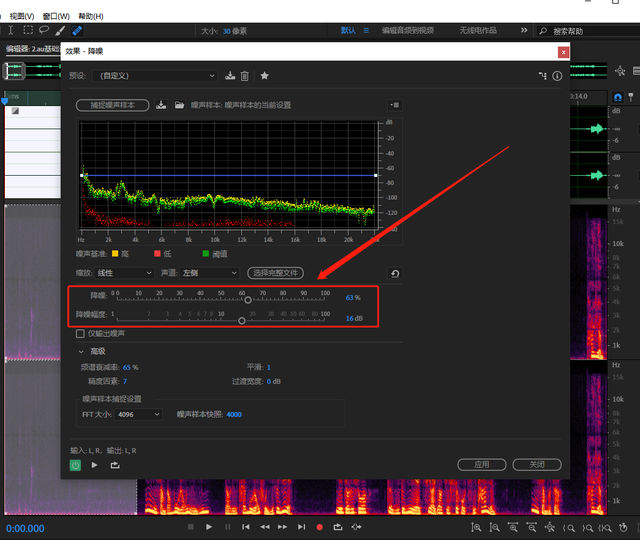Click the 应用 apply button
The width and height of the screenshot is (640, 540).
point(482,464)
